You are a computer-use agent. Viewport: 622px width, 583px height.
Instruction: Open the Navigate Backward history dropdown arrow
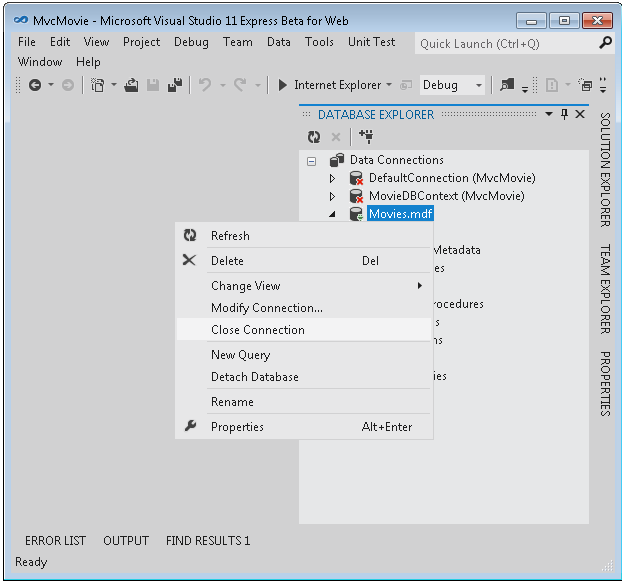pyautogui.click(x=51, y=84)
